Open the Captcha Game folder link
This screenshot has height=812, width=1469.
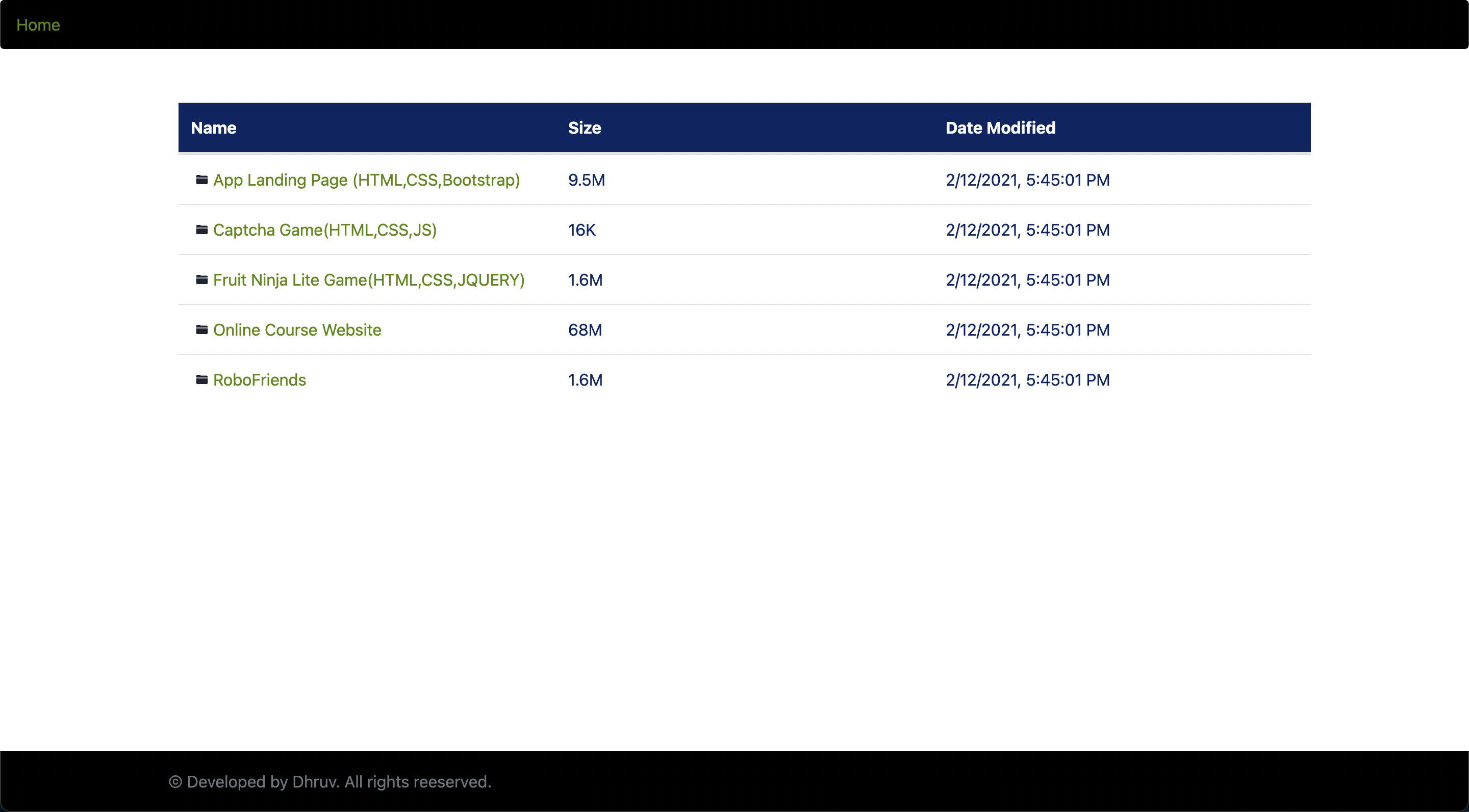[x=324, y=230]
